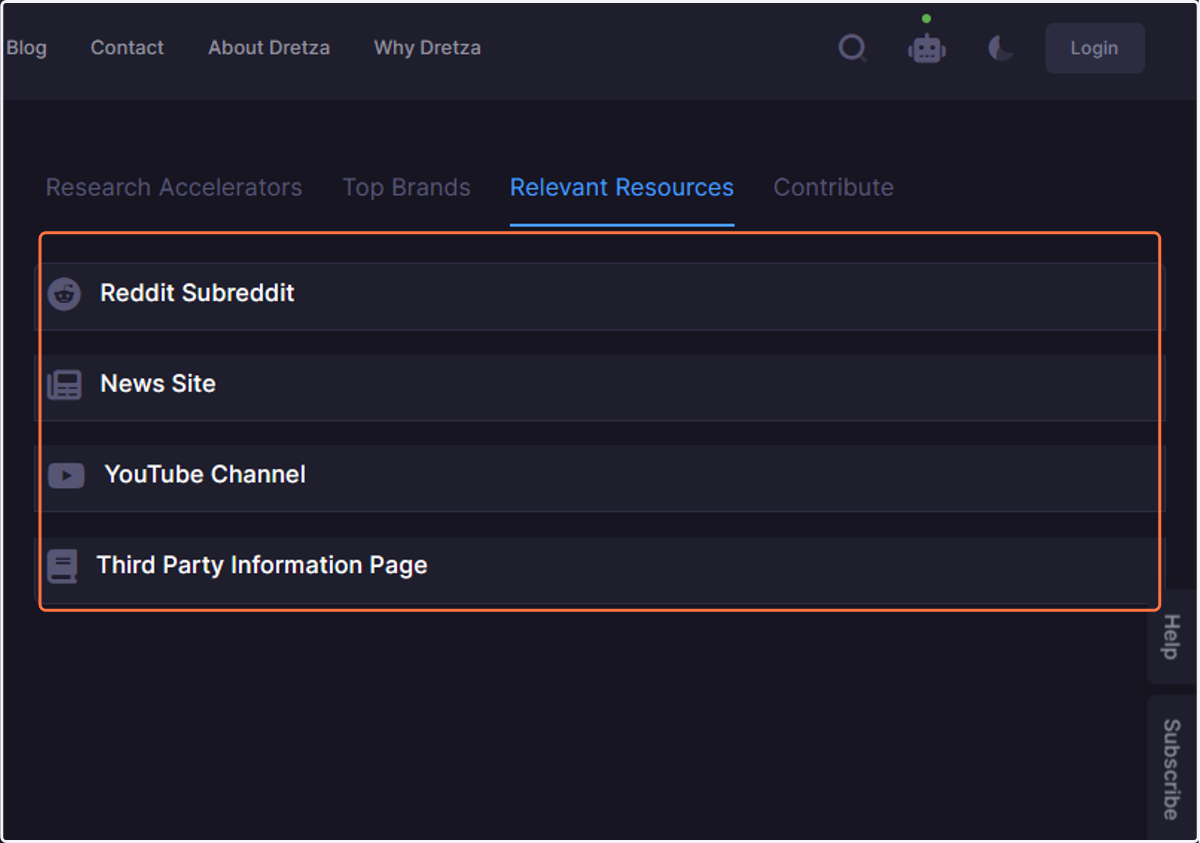Open the search magnifier icon
The height and width of the screenshot is (843, 1200).
coord(852,48)
